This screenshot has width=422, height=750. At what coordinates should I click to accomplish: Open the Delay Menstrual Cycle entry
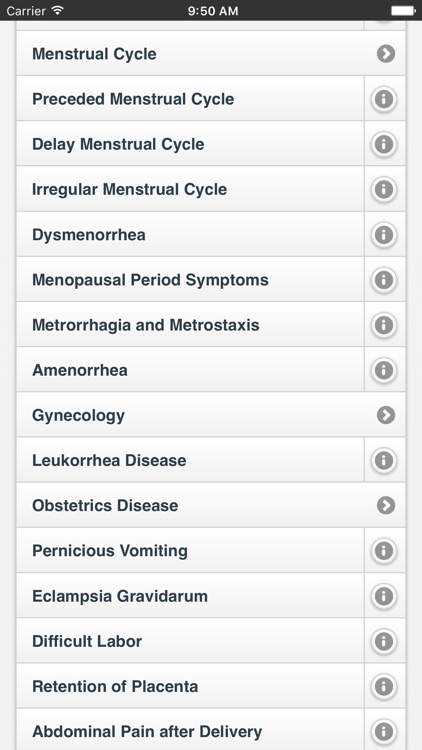190,144
